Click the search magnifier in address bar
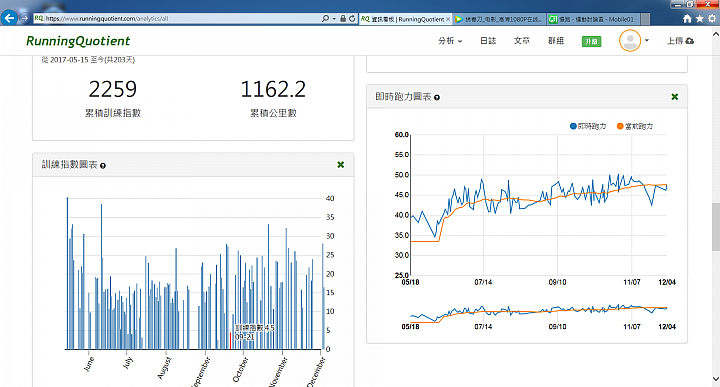720x387 pixels. [326, 19]
